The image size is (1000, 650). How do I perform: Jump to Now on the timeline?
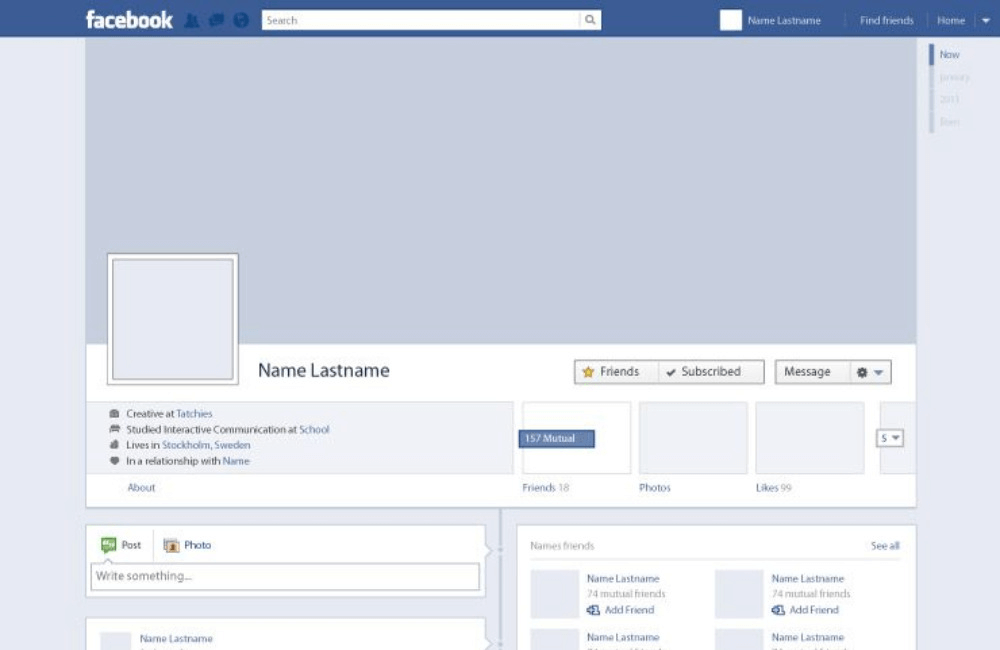click(949, 55)
